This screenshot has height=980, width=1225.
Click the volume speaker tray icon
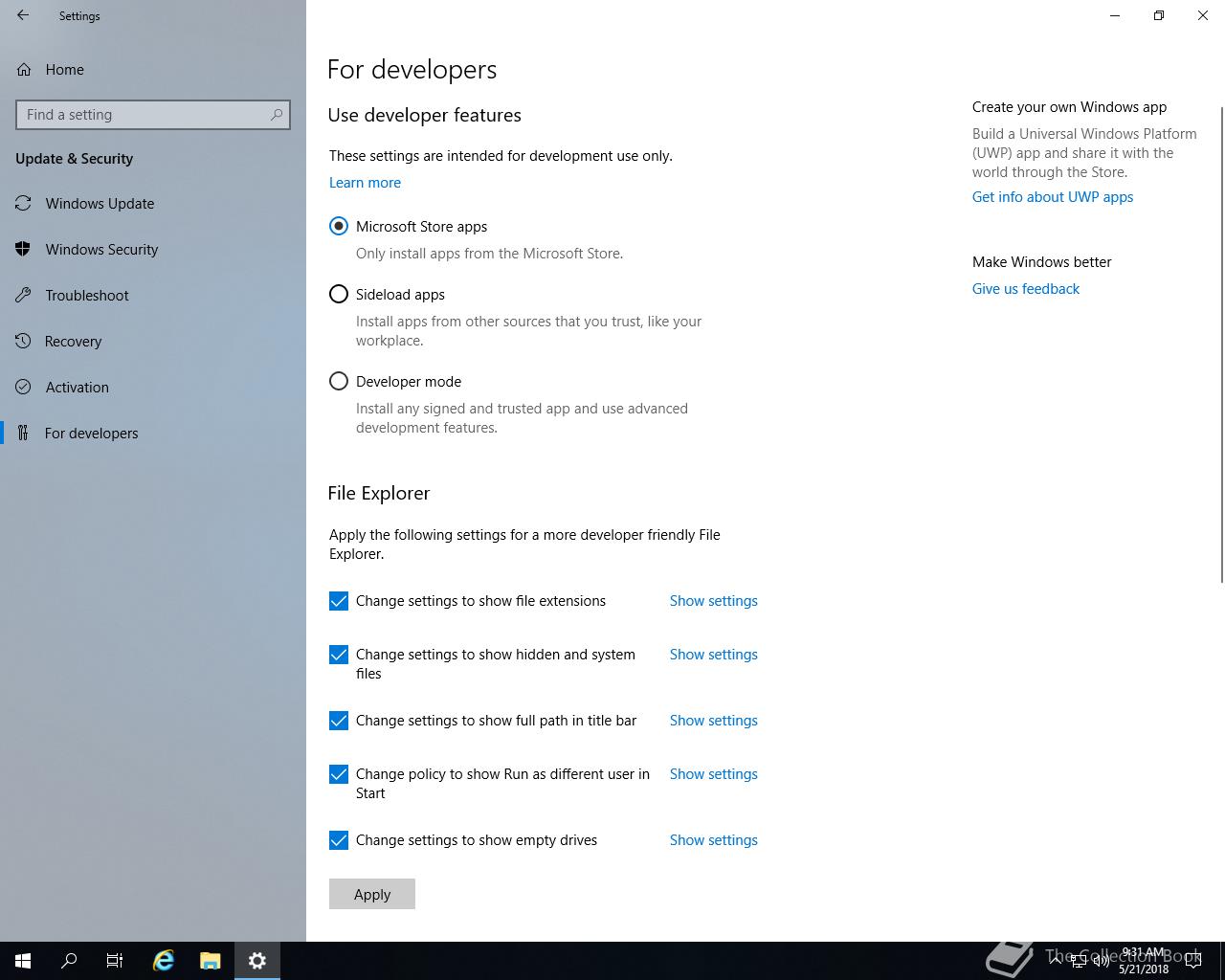pyautogui.click(x=1101, y=961)
